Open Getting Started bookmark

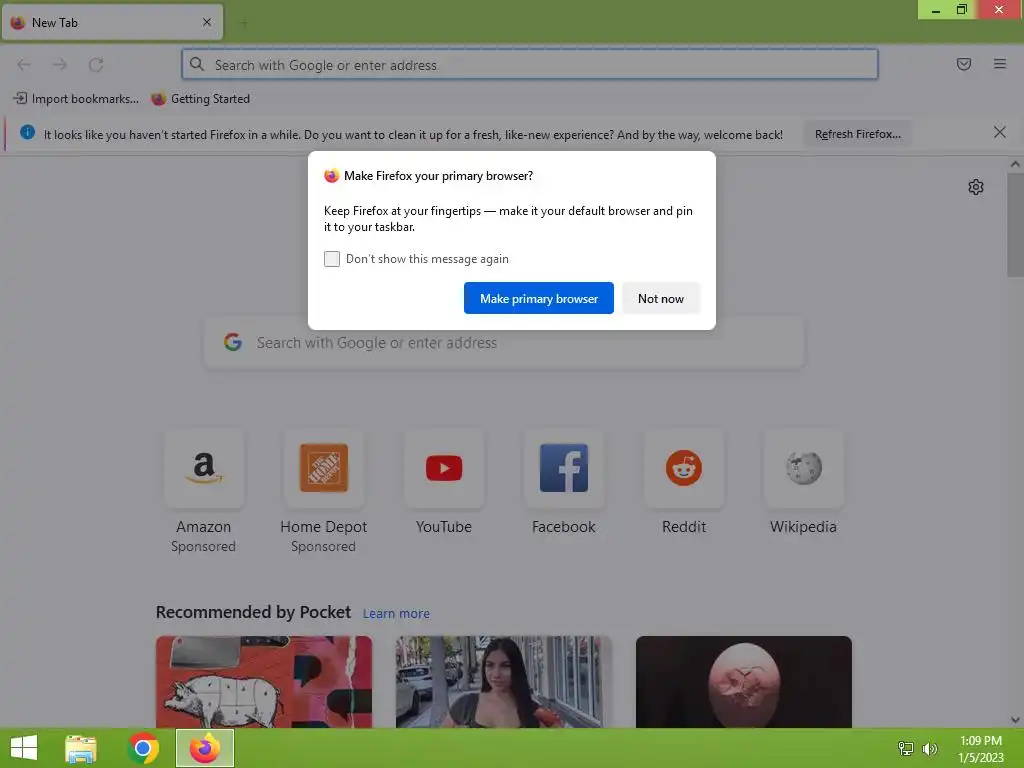click(200, 99)
